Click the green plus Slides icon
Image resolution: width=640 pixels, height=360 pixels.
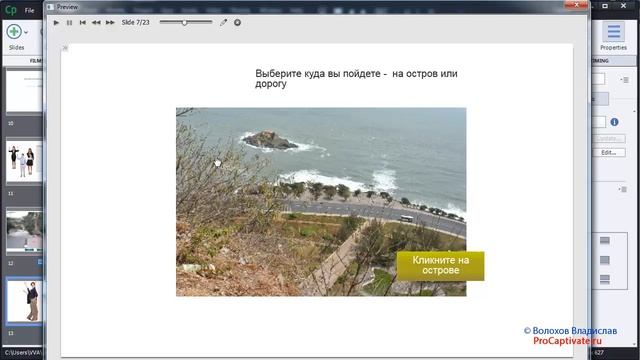[14, 31]
